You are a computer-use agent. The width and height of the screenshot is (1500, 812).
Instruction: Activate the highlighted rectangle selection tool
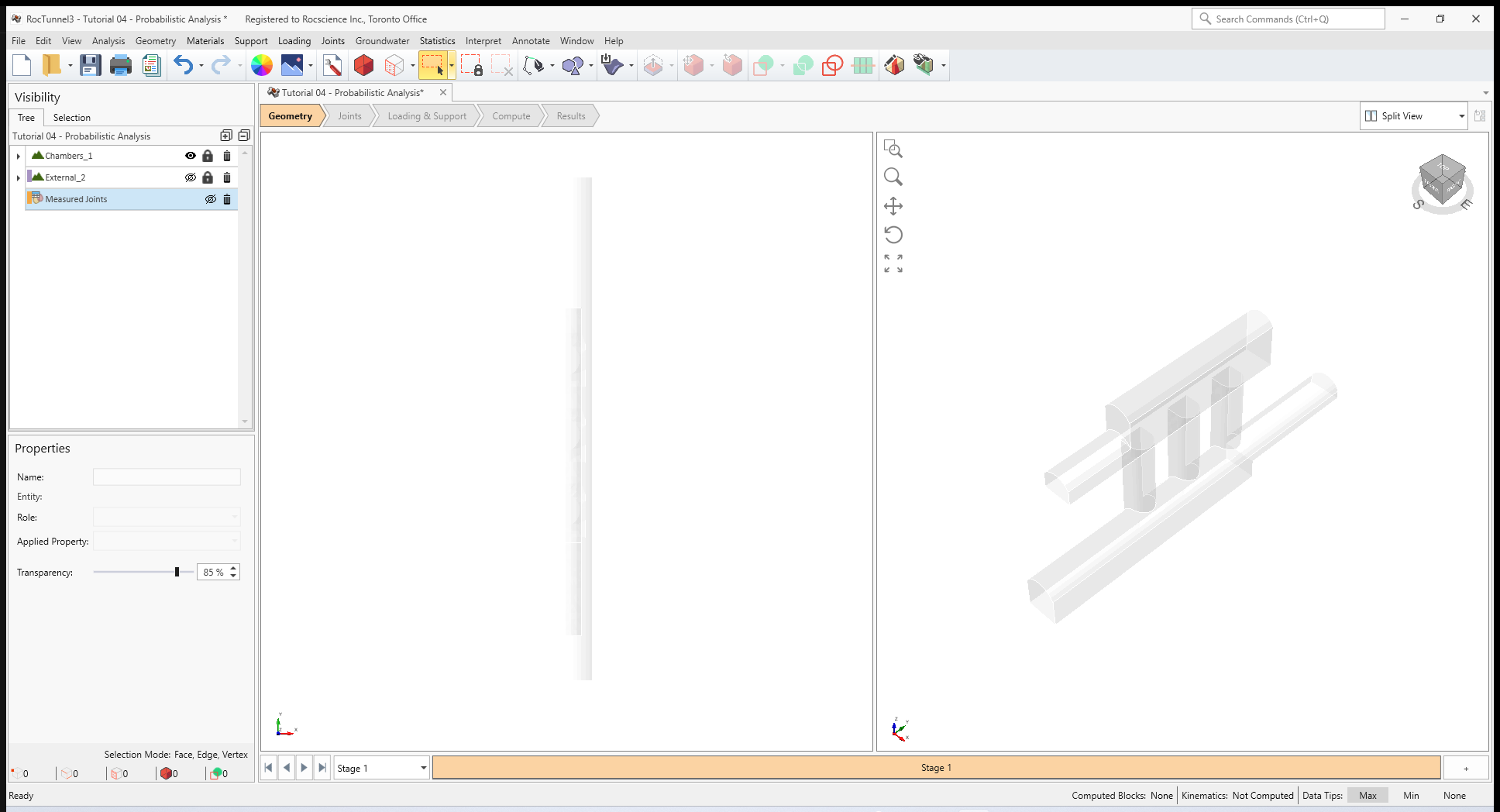click(x=433, y=66)
